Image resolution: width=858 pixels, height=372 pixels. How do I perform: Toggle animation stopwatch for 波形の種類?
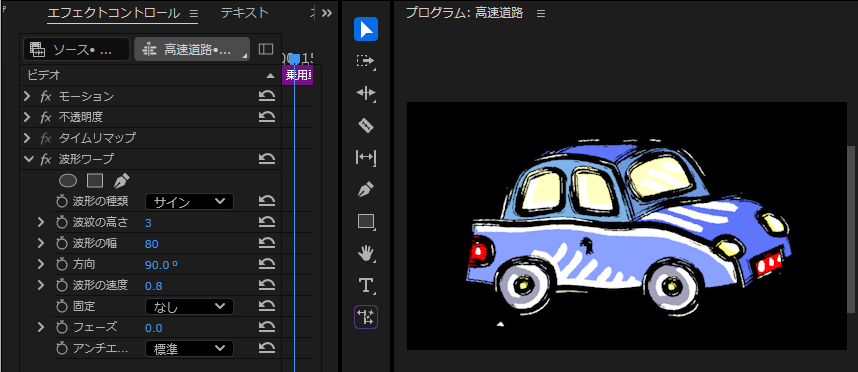(61, 201)
